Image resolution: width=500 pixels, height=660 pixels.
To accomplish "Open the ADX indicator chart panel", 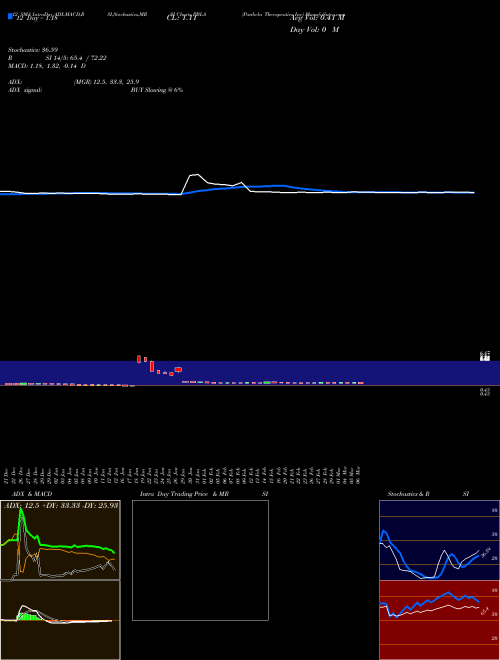I will click(x=60, y=540).
